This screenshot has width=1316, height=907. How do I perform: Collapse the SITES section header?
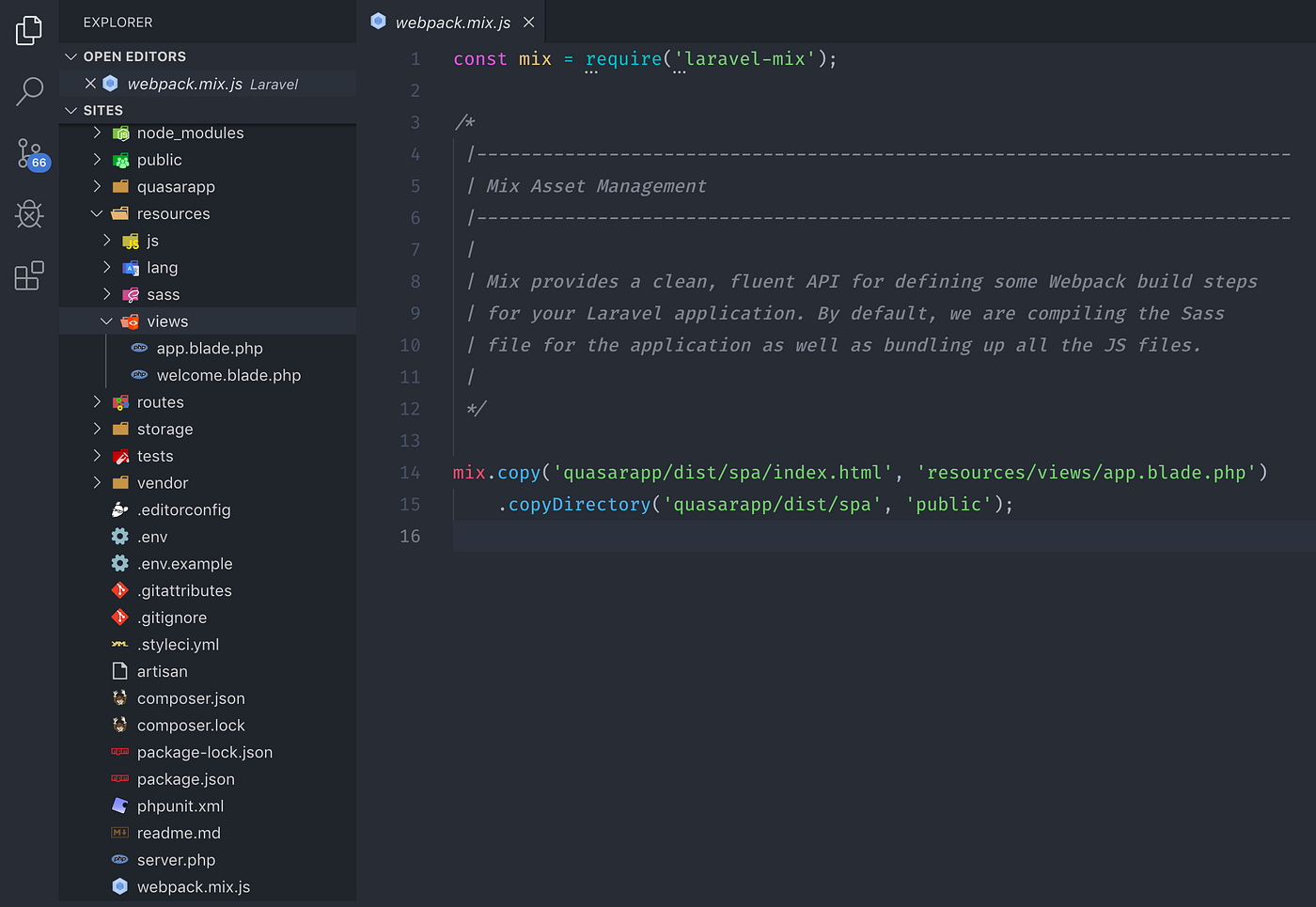[x=71, y=110]
